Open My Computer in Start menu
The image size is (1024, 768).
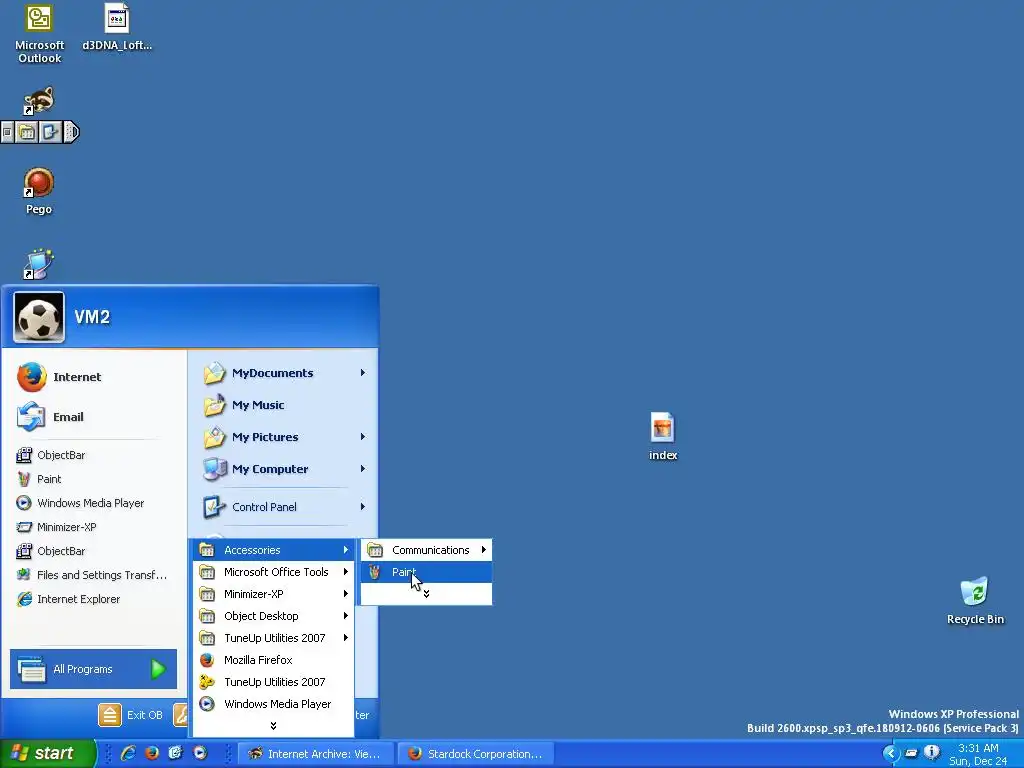point(282,469)
